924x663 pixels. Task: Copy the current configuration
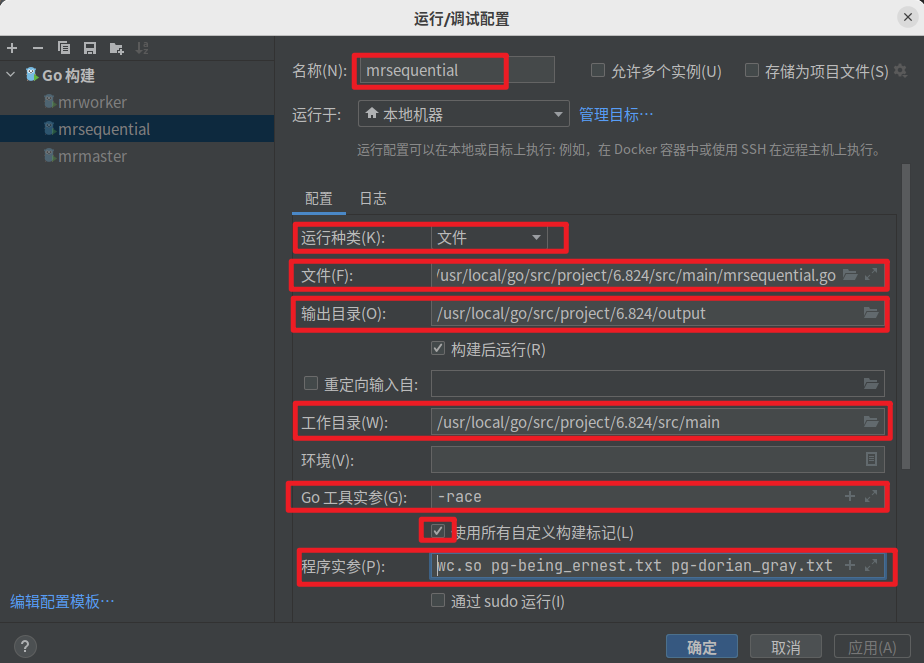[62, 47]
